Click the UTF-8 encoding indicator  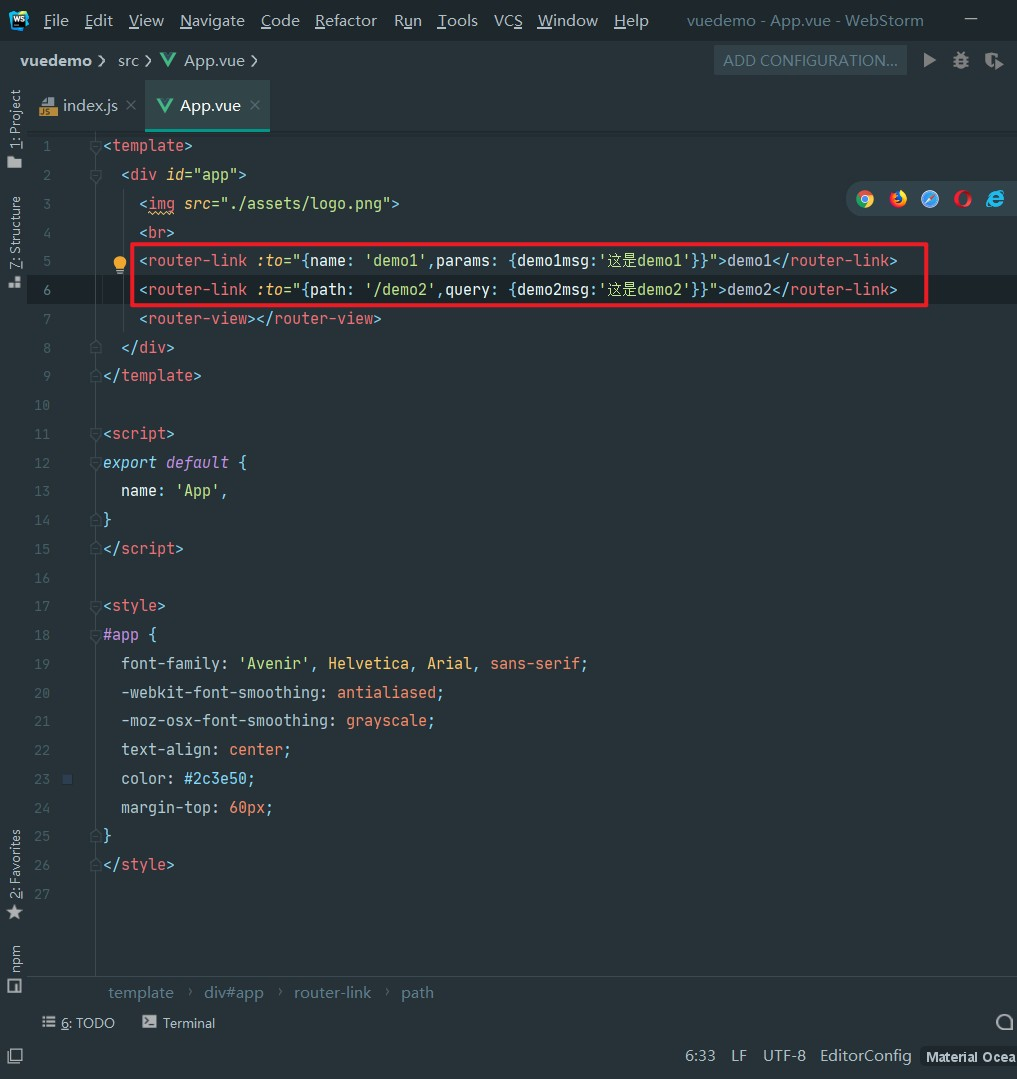pos(784,1056)
